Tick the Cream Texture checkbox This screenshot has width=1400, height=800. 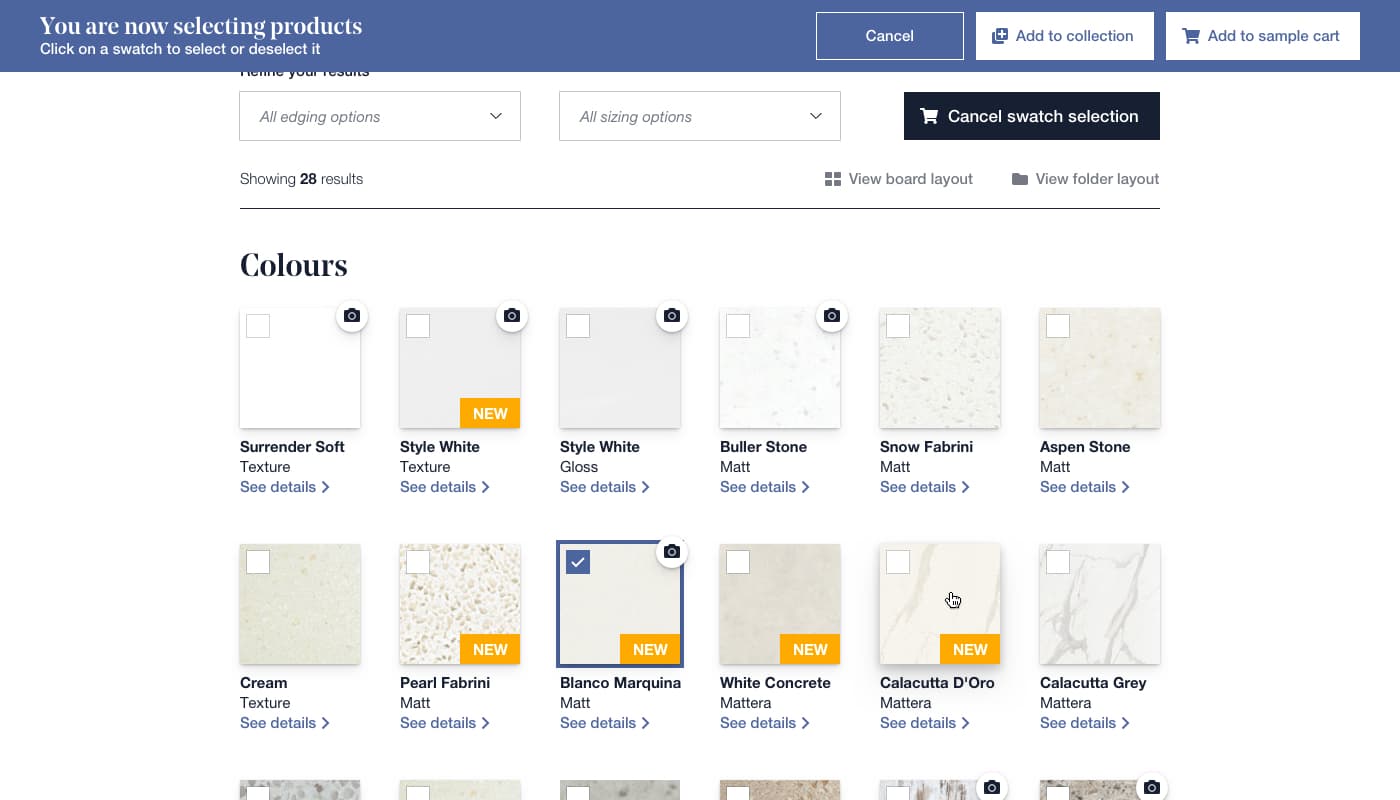coord(258,562)
